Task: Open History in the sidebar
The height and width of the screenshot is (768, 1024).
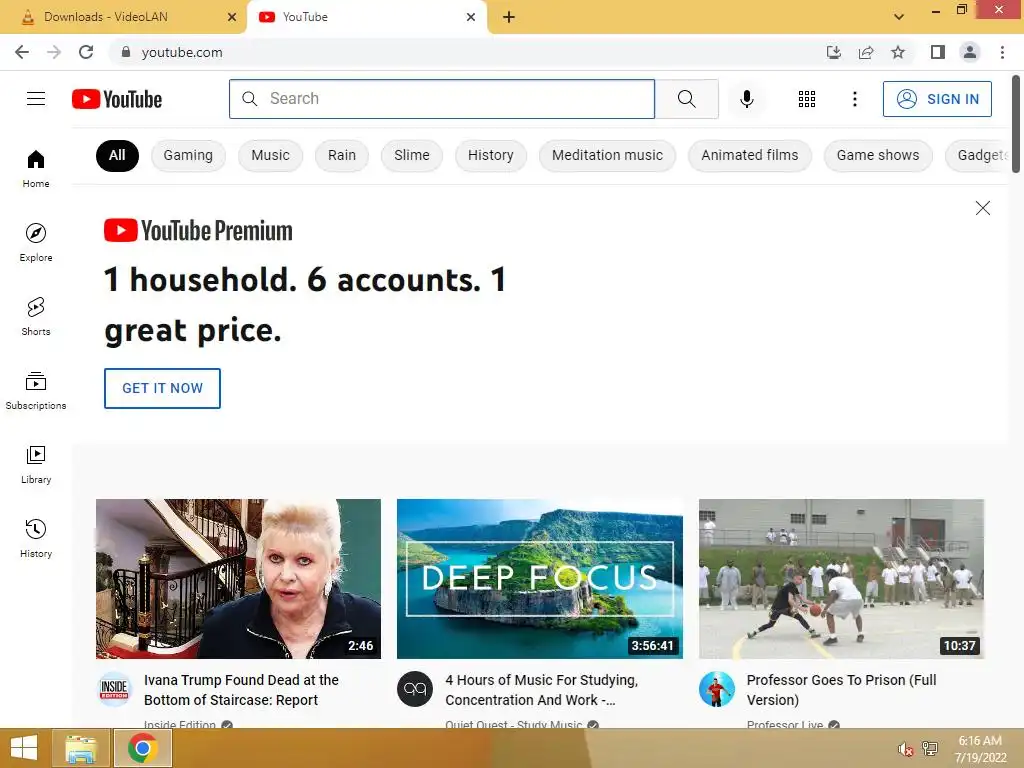Action: [x=36, y=539]
